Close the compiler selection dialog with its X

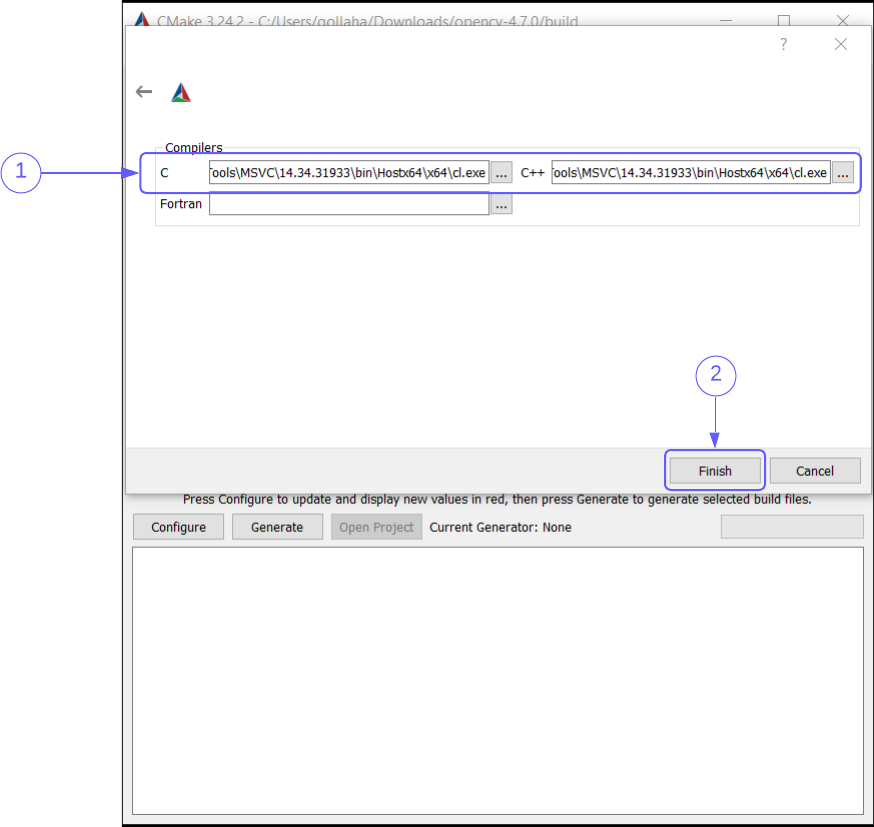[x=840, y=44]
